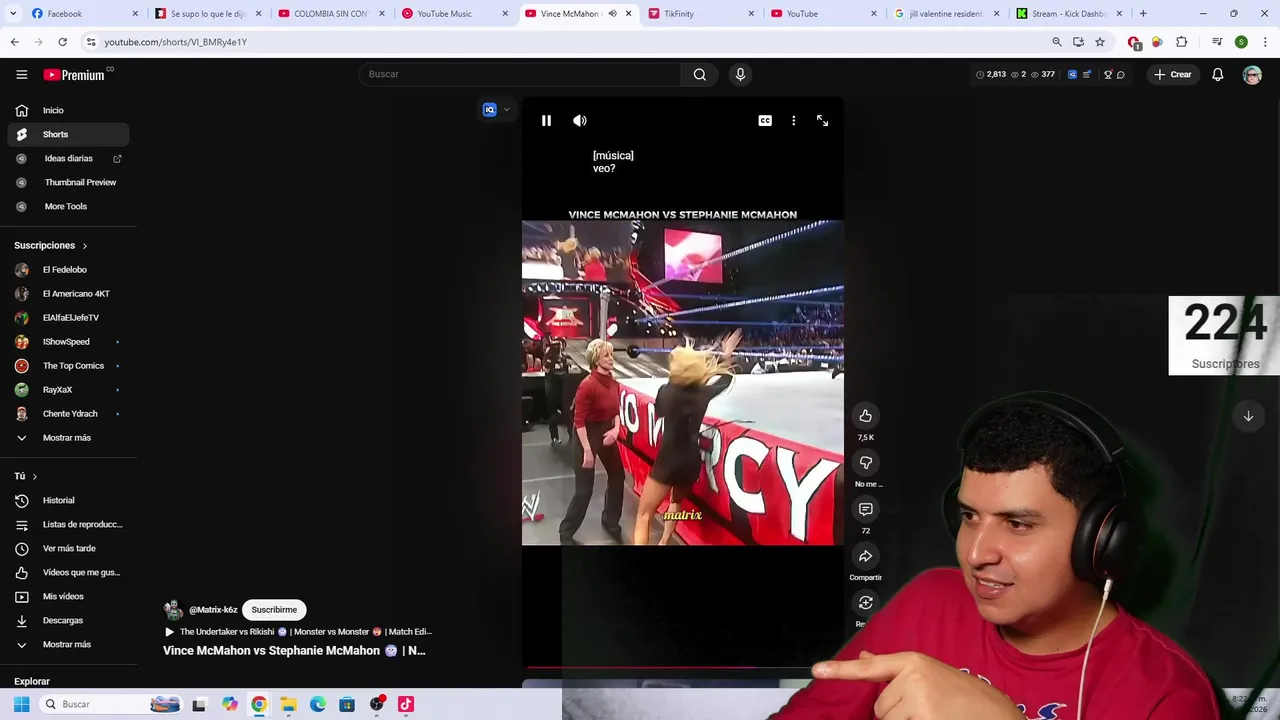Open the YouTube hamburger guide menu
Viewport: 1280px width, 720px height.
[x=21, y=74]
